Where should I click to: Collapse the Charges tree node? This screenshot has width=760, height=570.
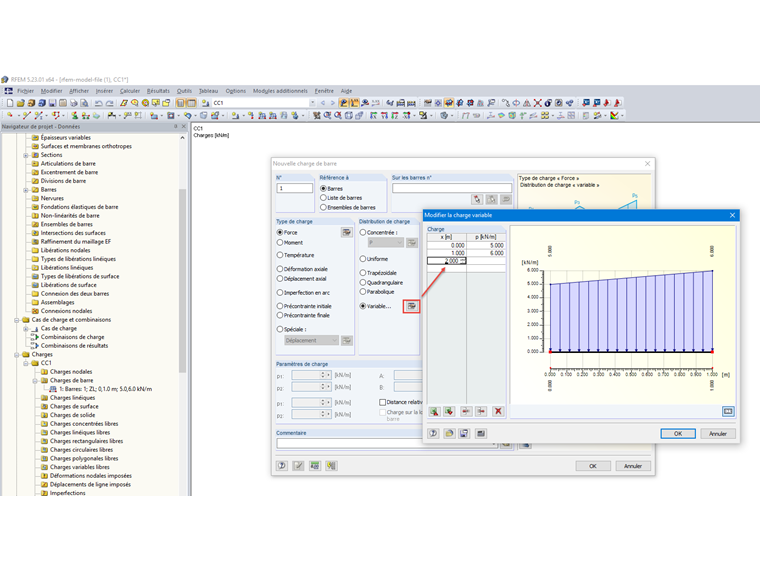(x=17, y=355)
